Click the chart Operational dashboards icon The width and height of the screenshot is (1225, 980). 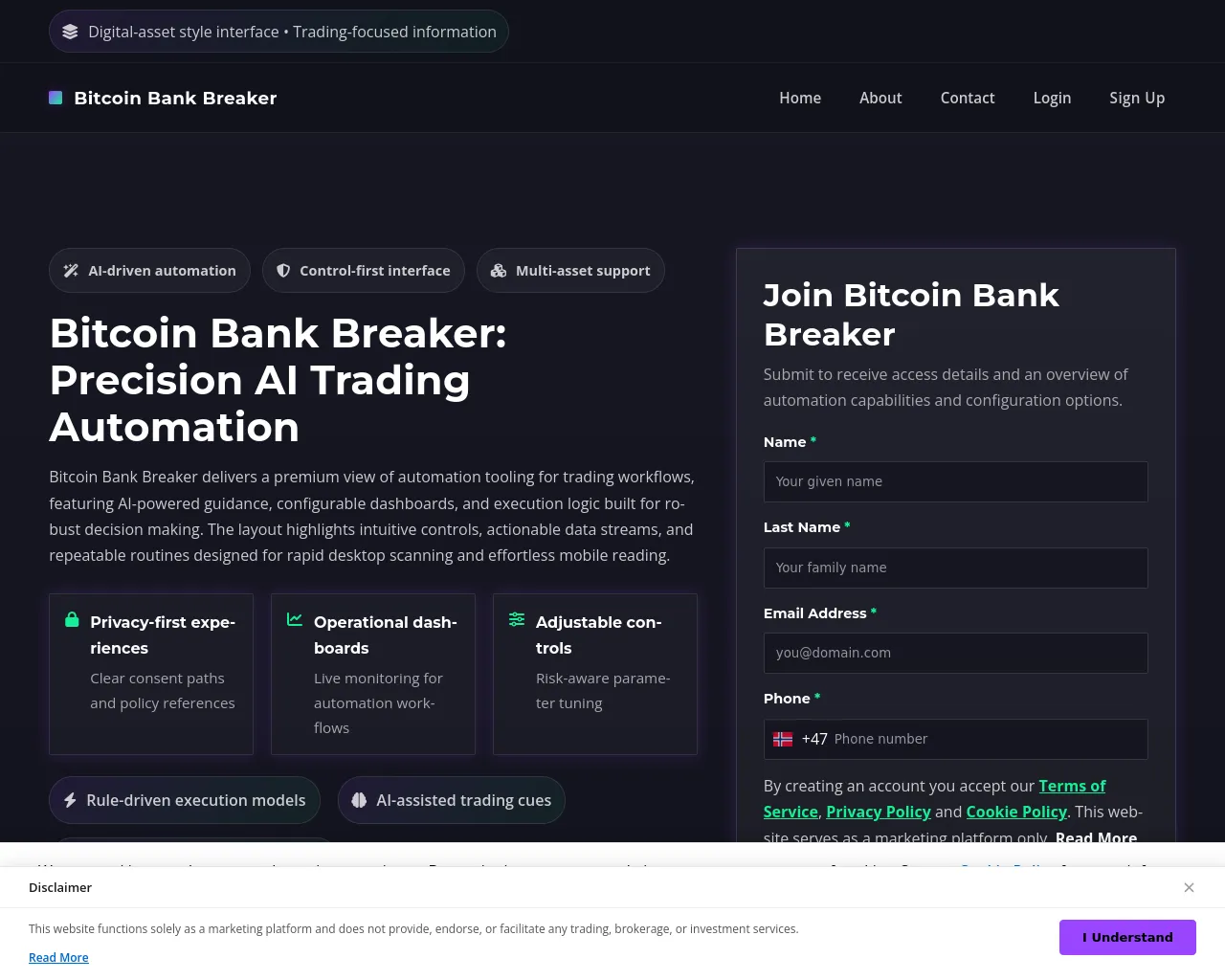click(x=295, y=619)
